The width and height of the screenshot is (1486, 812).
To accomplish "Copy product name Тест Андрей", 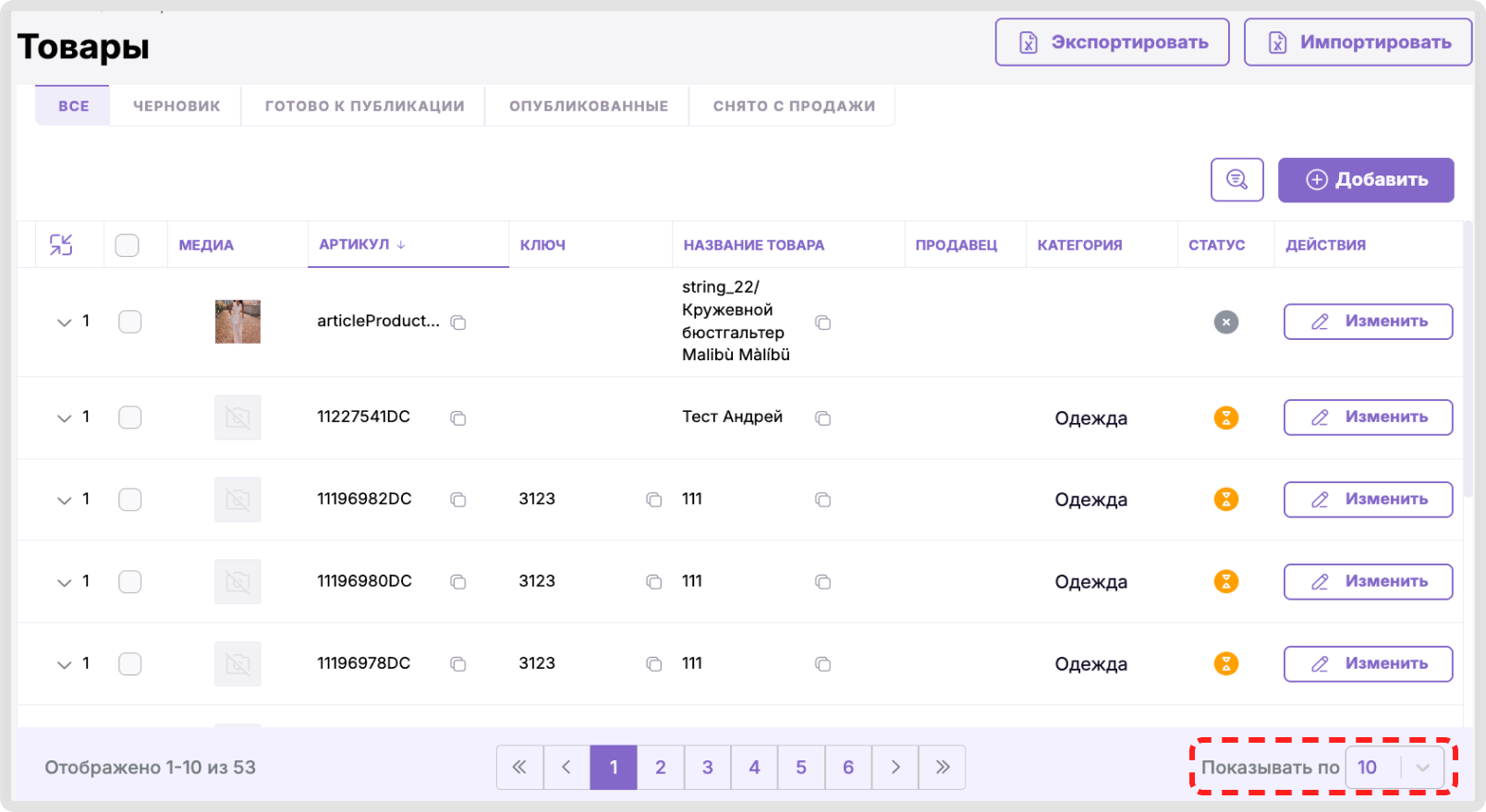I will click(823, 418).
